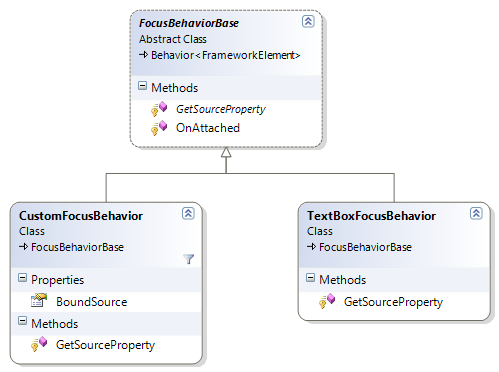This screenshot has width=499, height=372.
Task: Click the property icon beside BoundSource
Action: tap(39, 300)
